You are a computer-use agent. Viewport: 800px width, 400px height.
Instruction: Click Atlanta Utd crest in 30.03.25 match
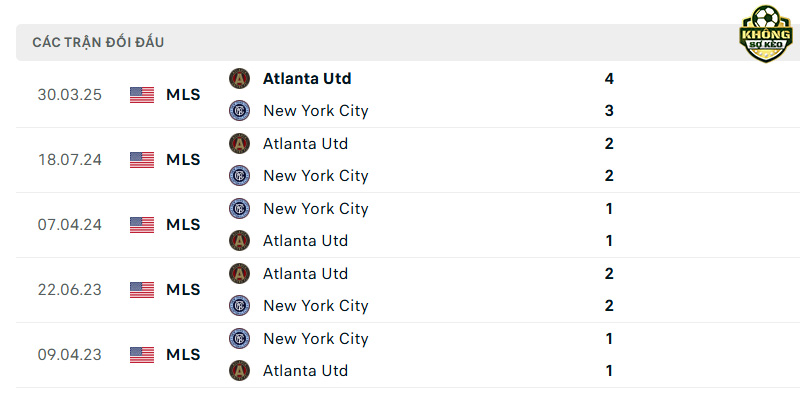pos(239,79)
